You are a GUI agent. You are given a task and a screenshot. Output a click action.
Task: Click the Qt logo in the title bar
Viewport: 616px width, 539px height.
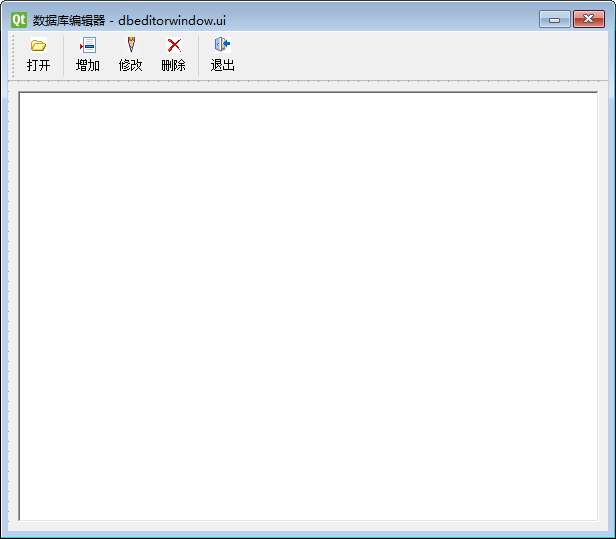tap(19, 20)
